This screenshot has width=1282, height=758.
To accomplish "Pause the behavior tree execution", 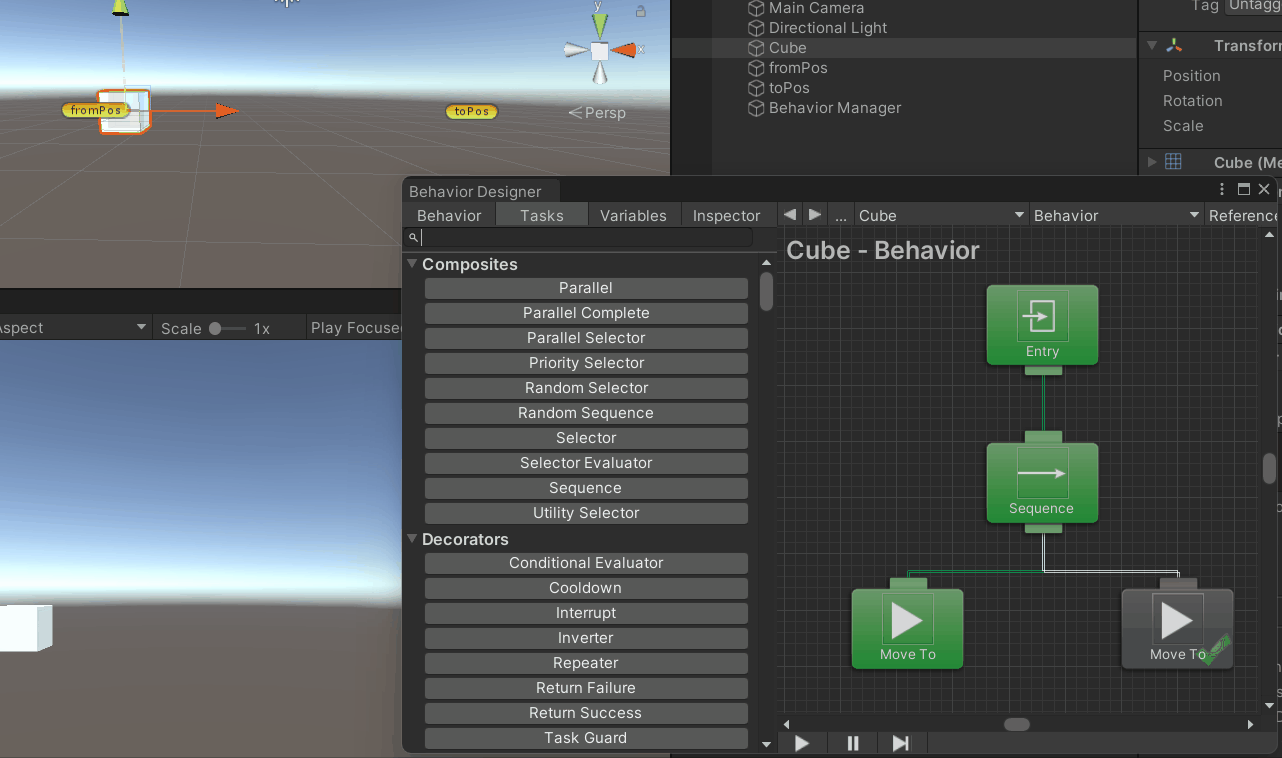I will pyautogui.click(x=853, y=743).
